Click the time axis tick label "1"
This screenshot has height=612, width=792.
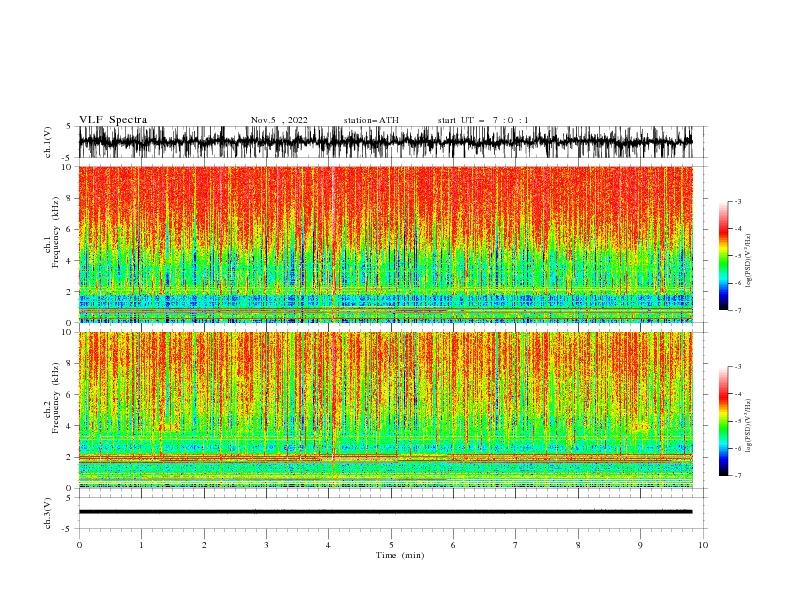[141, 545]
